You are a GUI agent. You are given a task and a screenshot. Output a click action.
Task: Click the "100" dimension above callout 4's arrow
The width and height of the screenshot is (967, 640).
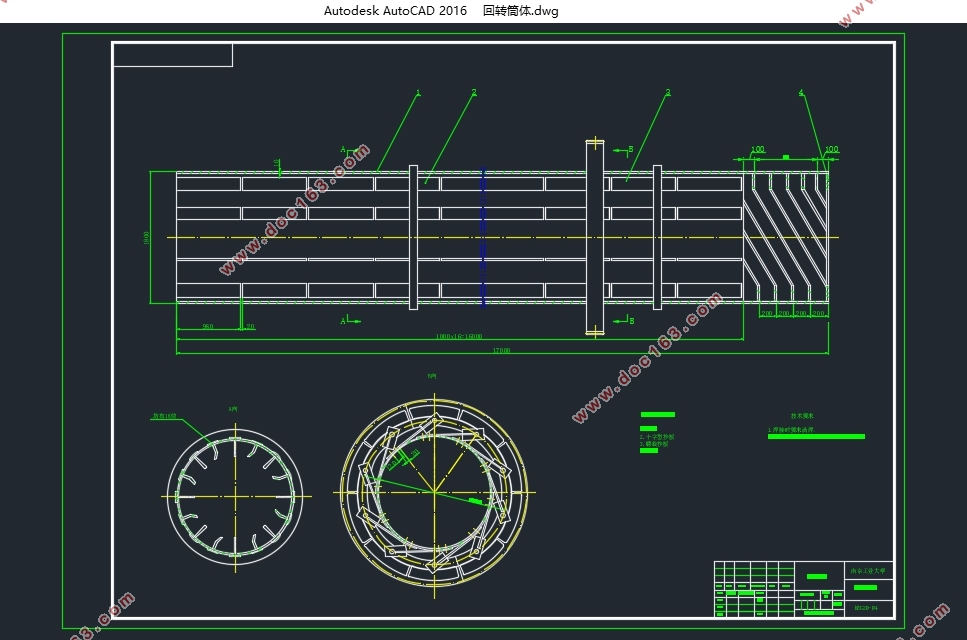(x=831, y=149)
